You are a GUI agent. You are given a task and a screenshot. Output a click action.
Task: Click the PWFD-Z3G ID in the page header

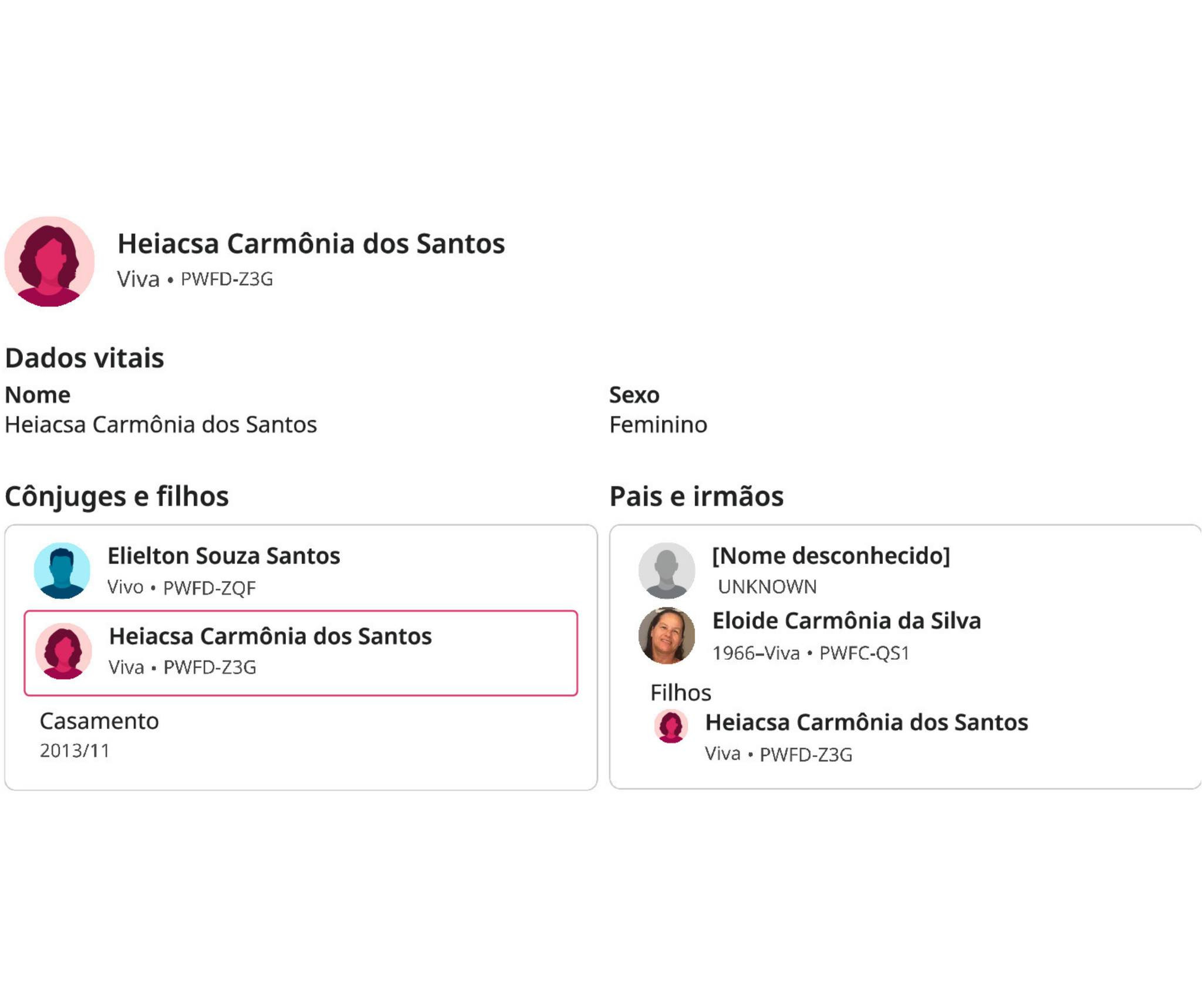[x=227, y=279]
